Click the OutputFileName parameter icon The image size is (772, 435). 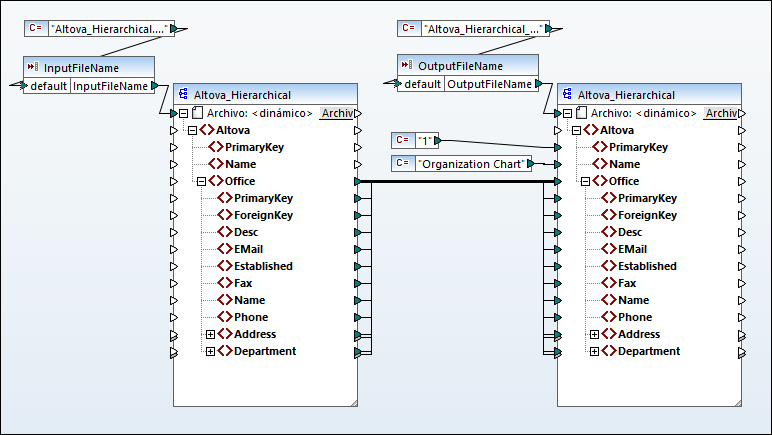(407, 66)
